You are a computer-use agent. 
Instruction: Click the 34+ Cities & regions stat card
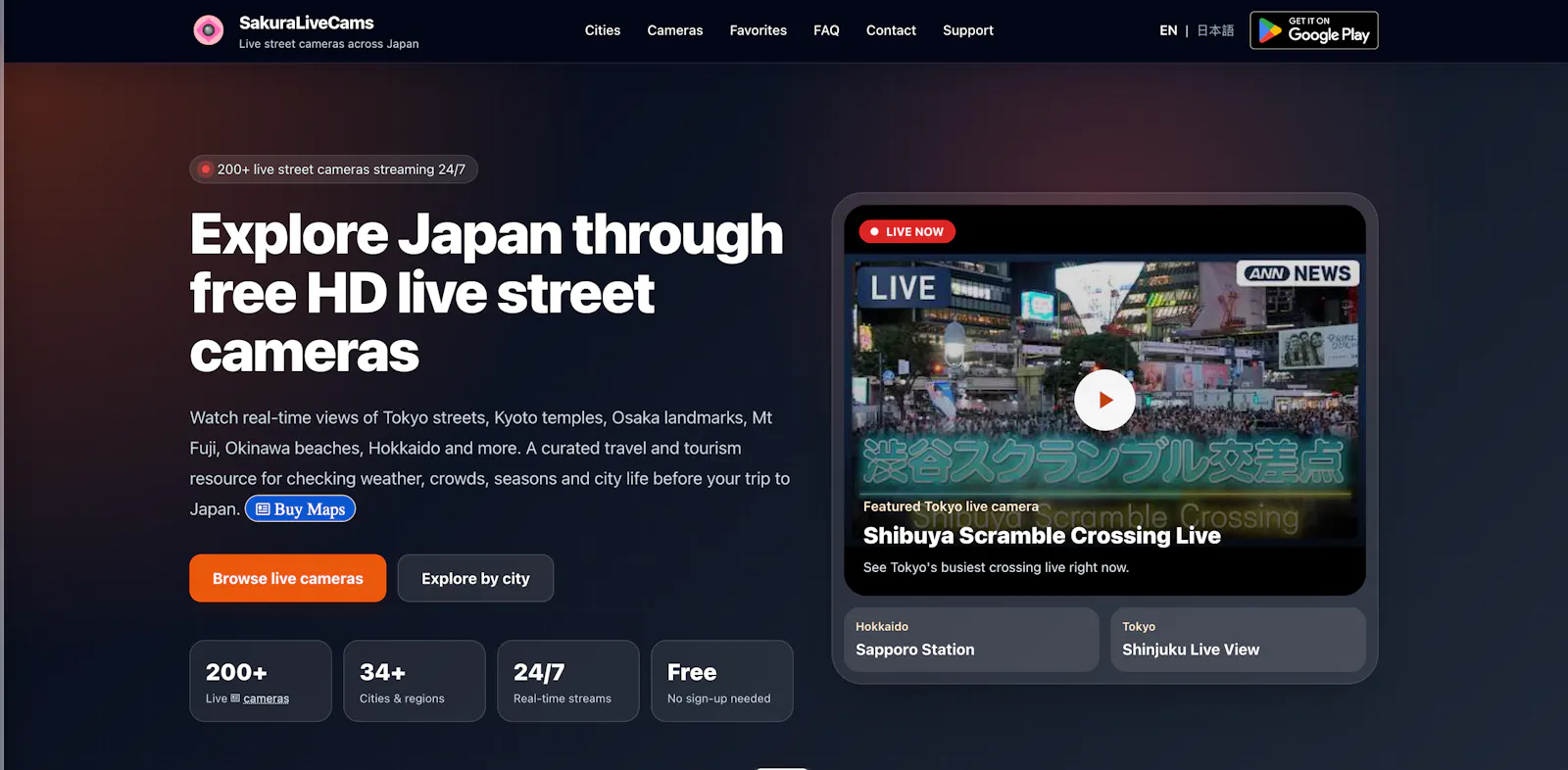click(x=415, y=681)
